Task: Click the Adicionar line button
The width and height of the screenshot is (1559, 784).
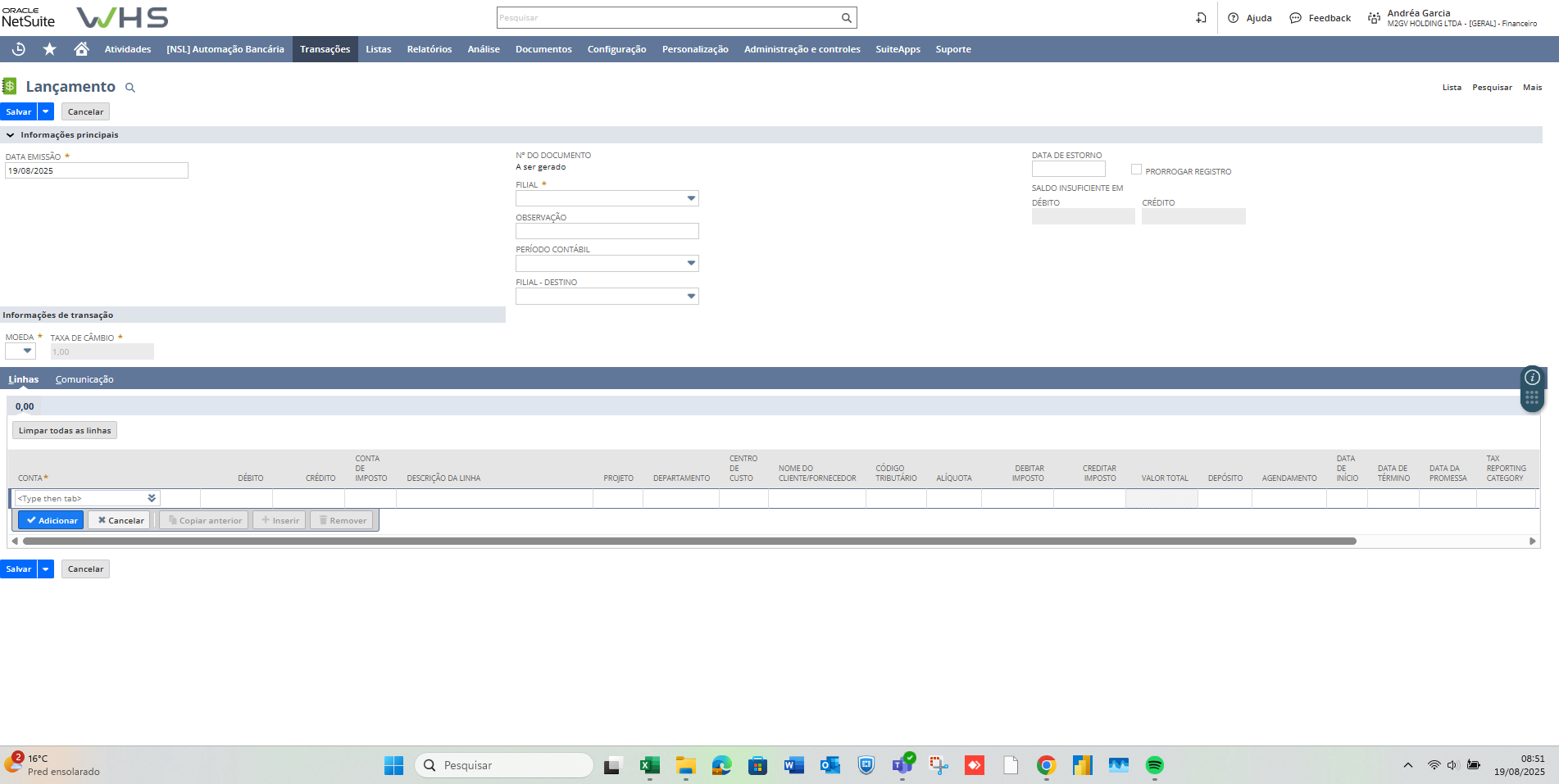Action: click(x=51, y=520)
